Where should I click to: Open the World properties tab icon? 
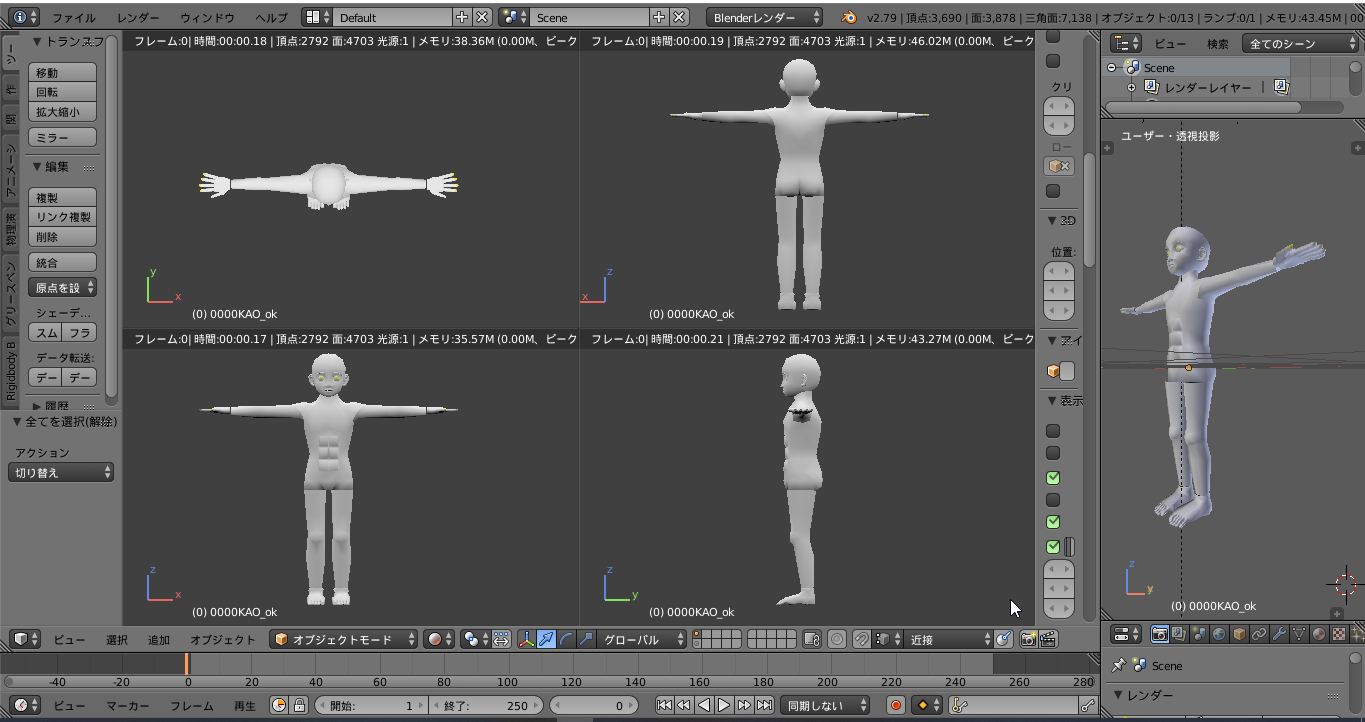point(1219,634)
